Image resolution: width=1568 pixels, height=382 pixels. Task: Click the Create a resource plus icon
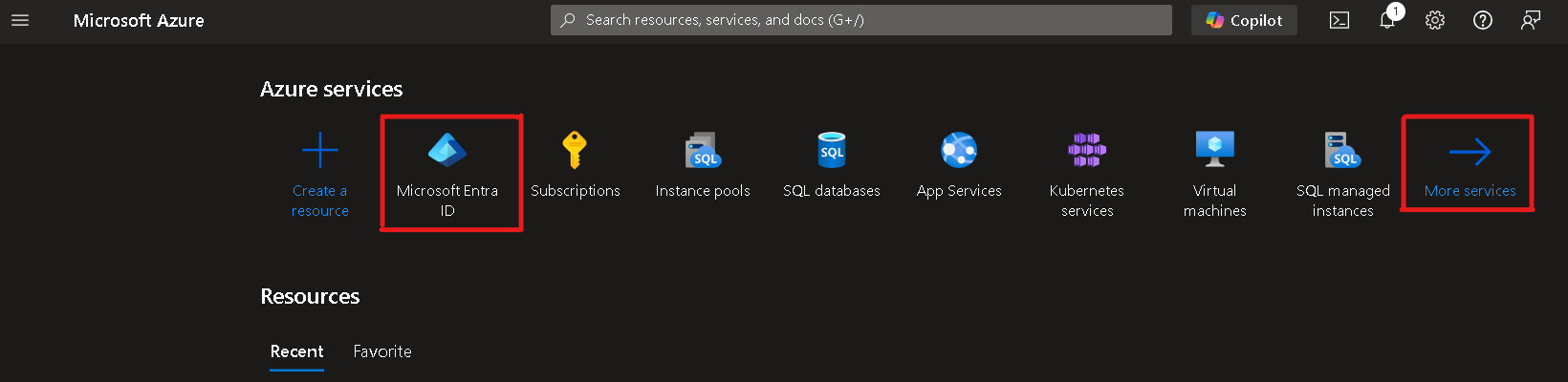320,150
